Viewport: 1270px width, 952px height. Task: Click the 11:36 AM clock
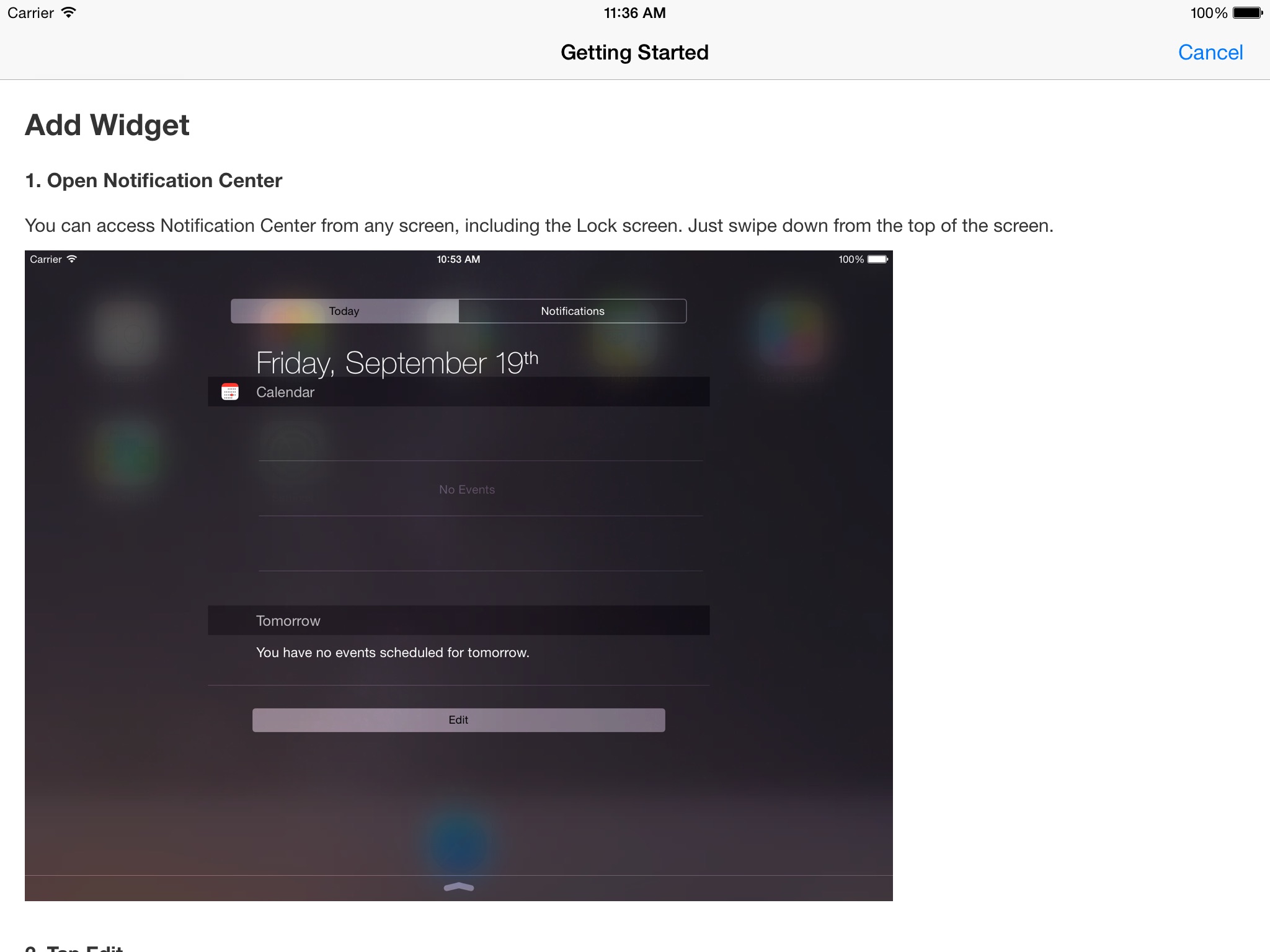pyautogui.click(x=634, y=13)
